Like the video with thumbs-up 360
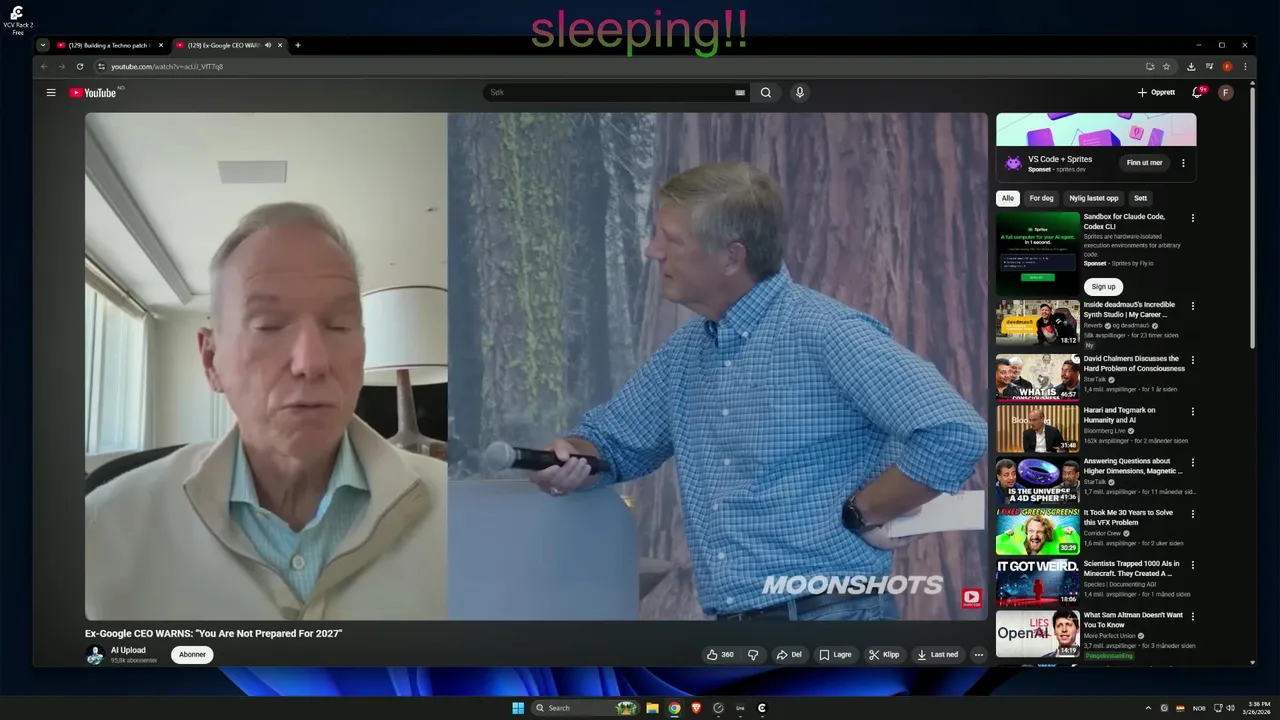This screenshot has width=1280, height=720. pos(720,655)
